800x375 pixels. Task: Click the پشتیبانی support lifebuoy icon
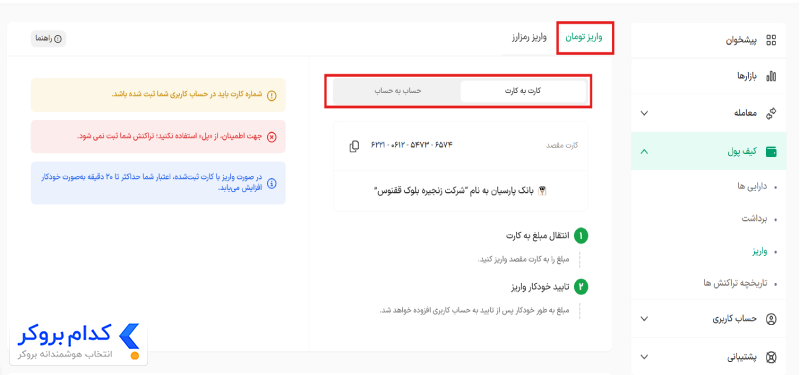[x=771, y=358]
